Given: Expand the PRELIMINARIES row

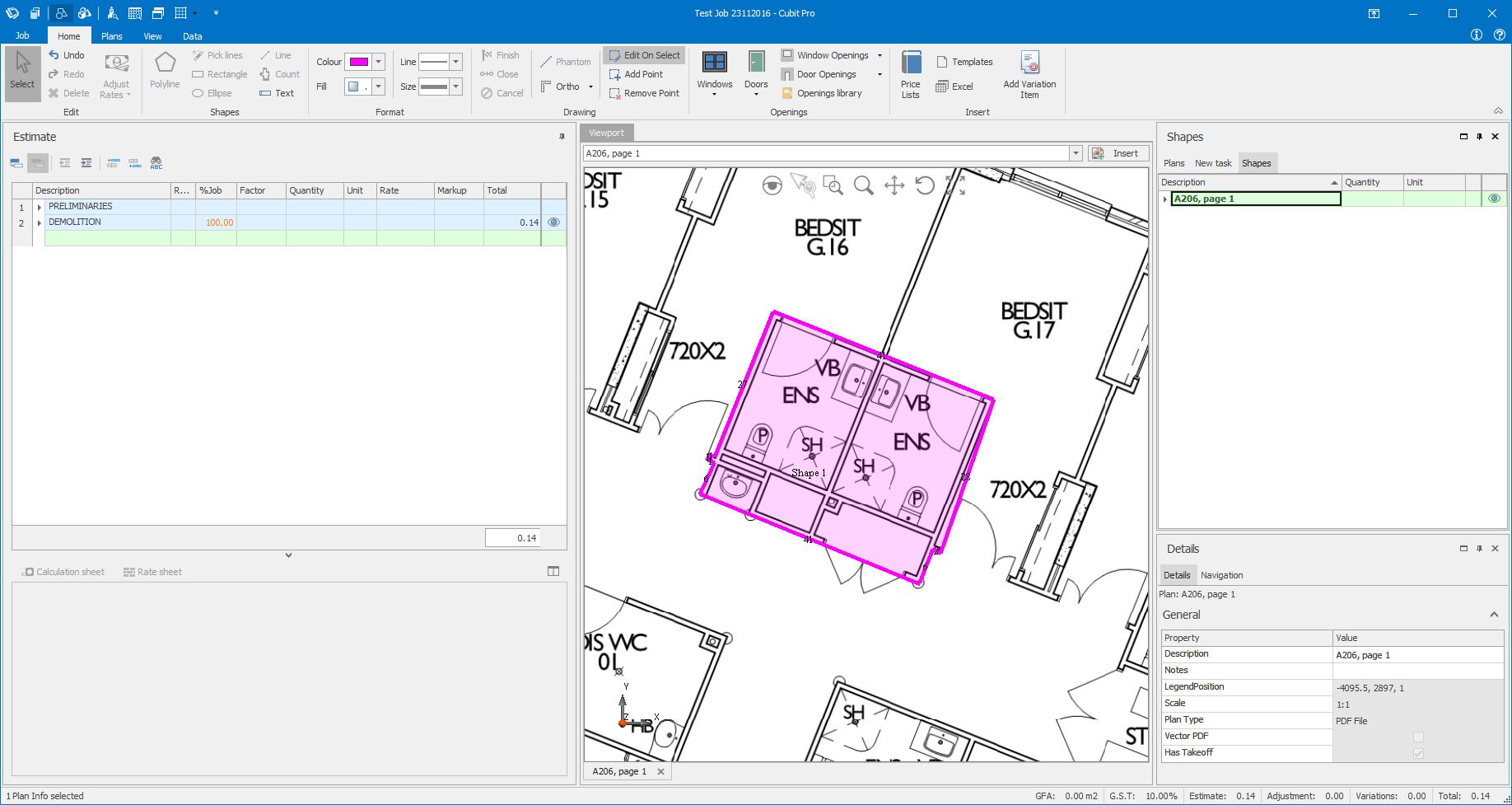Looking at the screenshot, I should (39, 207).
